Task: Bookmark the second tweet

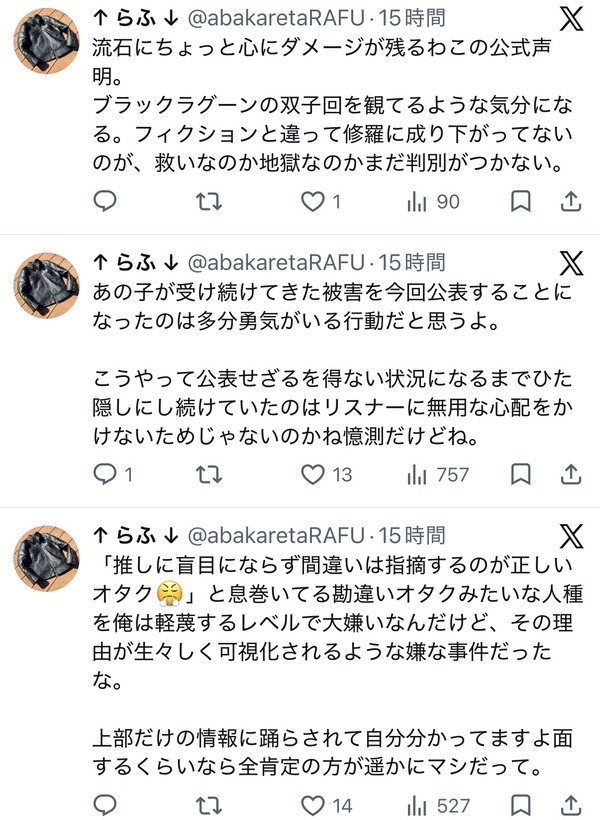Action: click(x=520, y=474)
